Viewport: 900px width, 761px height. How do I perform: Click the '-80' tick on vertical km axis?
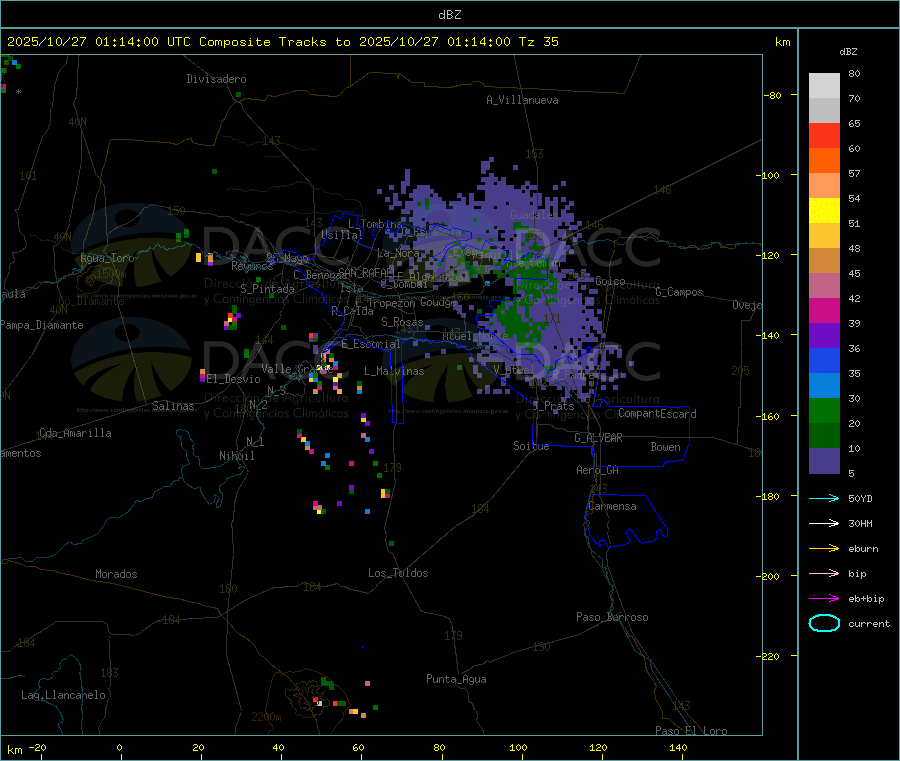[x=773, y=95]
